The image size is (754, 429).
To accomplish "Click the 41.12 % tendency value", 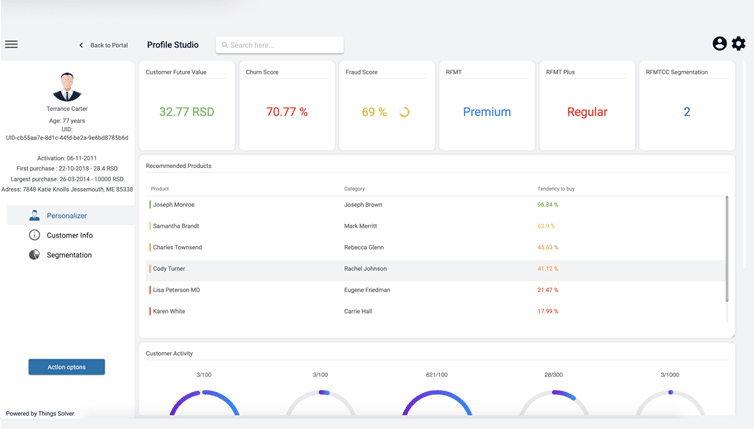I will coord(548,269).
